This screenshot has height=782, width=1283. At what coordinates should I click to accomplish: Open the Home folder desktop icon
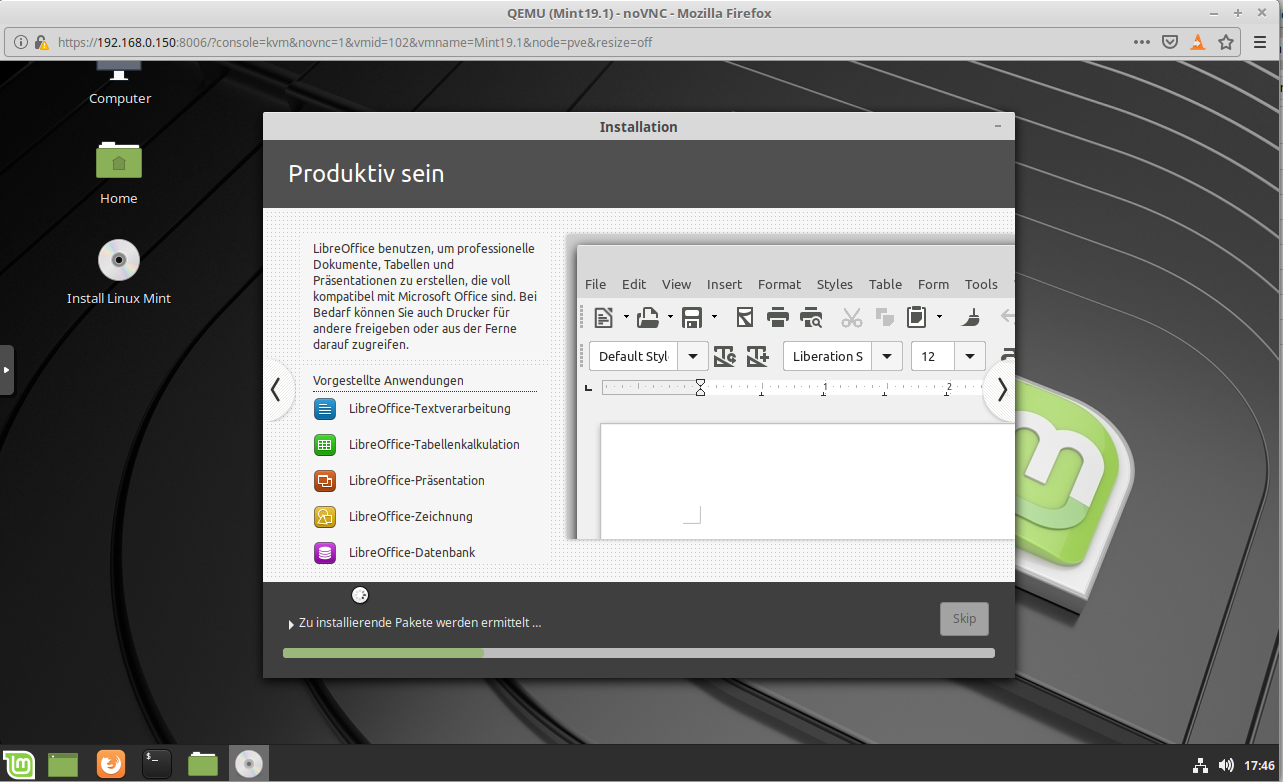tap(119, 172)
